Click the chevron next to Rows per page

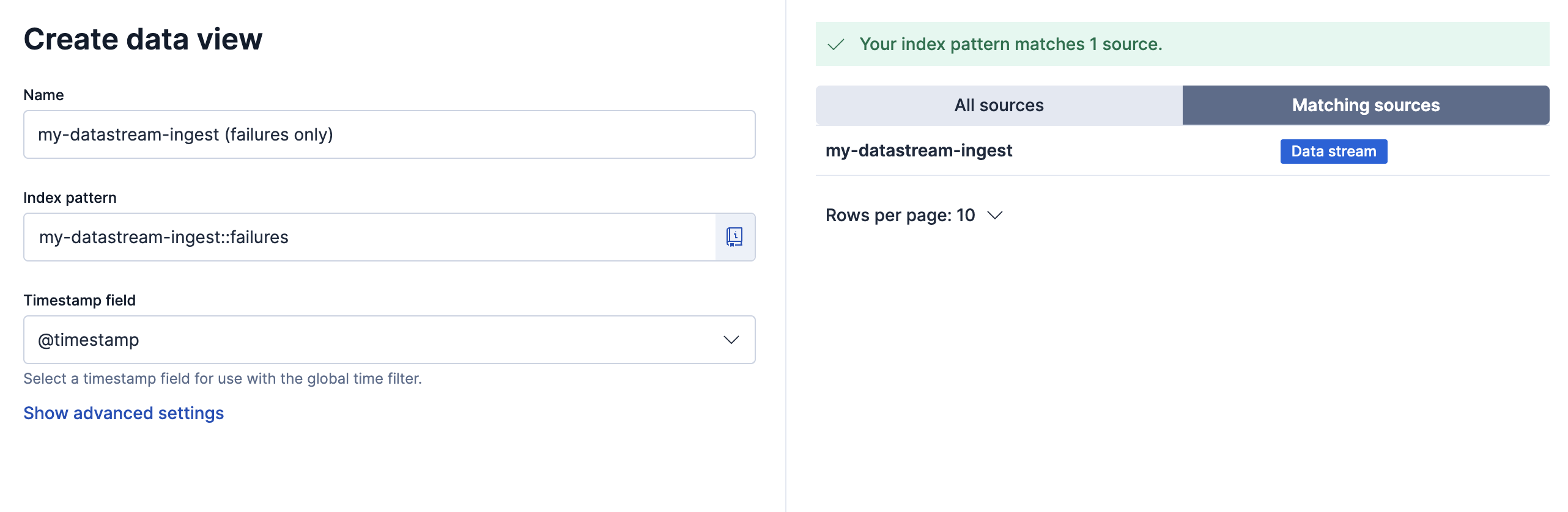995,215
